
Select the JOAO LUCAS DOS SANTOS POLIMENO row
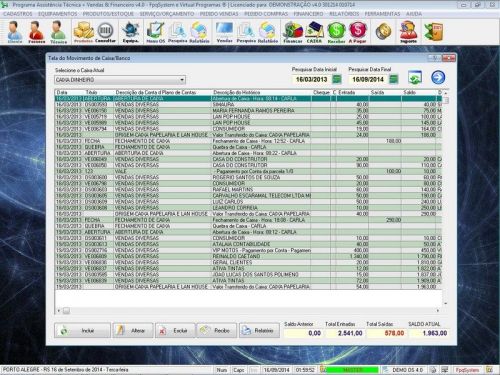[248, 275]
